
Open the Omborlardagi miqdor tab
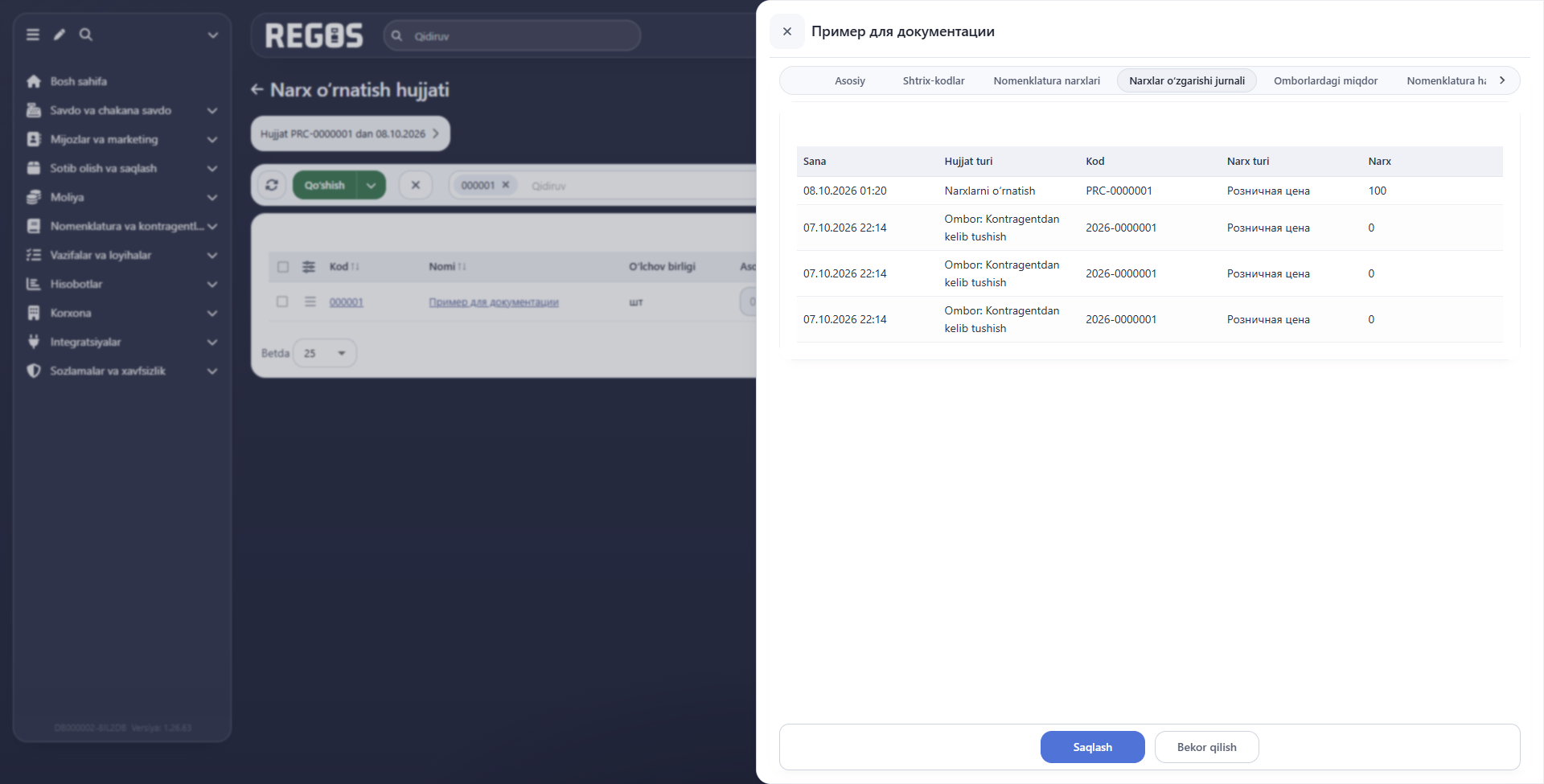pos(1325,80)
